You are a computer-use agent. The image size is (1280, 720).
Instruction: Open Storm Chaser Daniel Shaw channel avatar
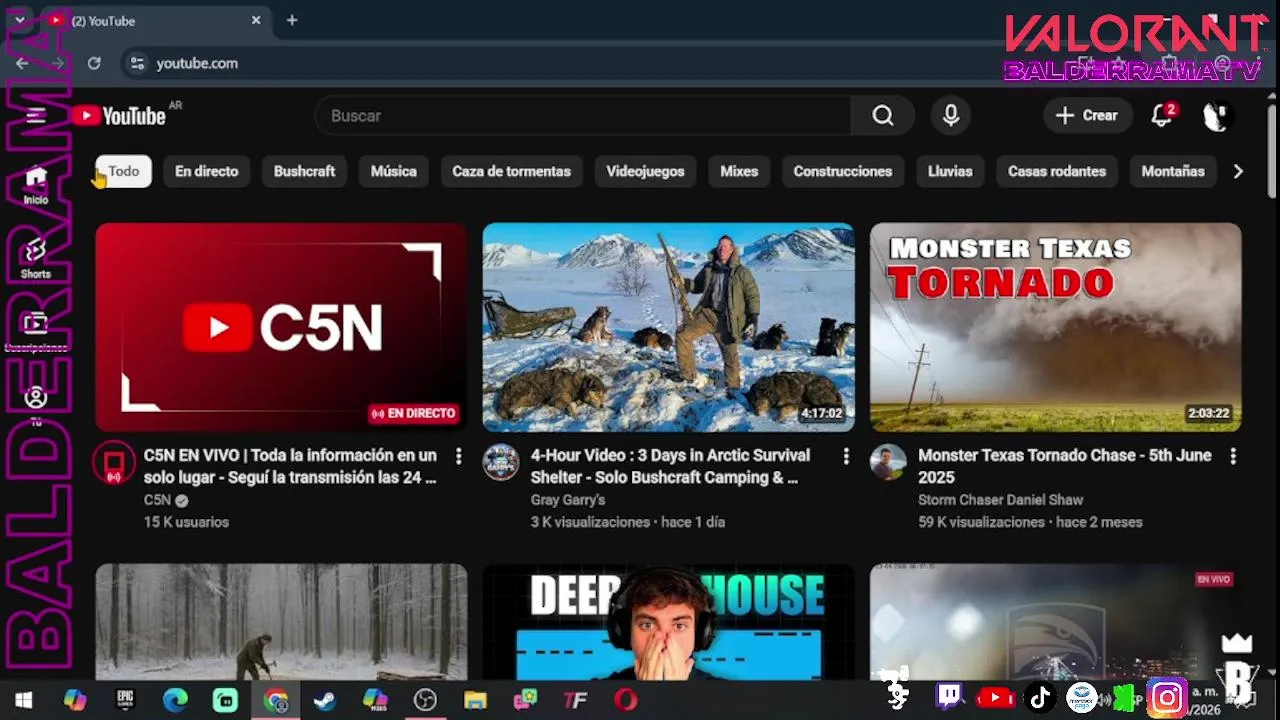[x=888, y=463]
